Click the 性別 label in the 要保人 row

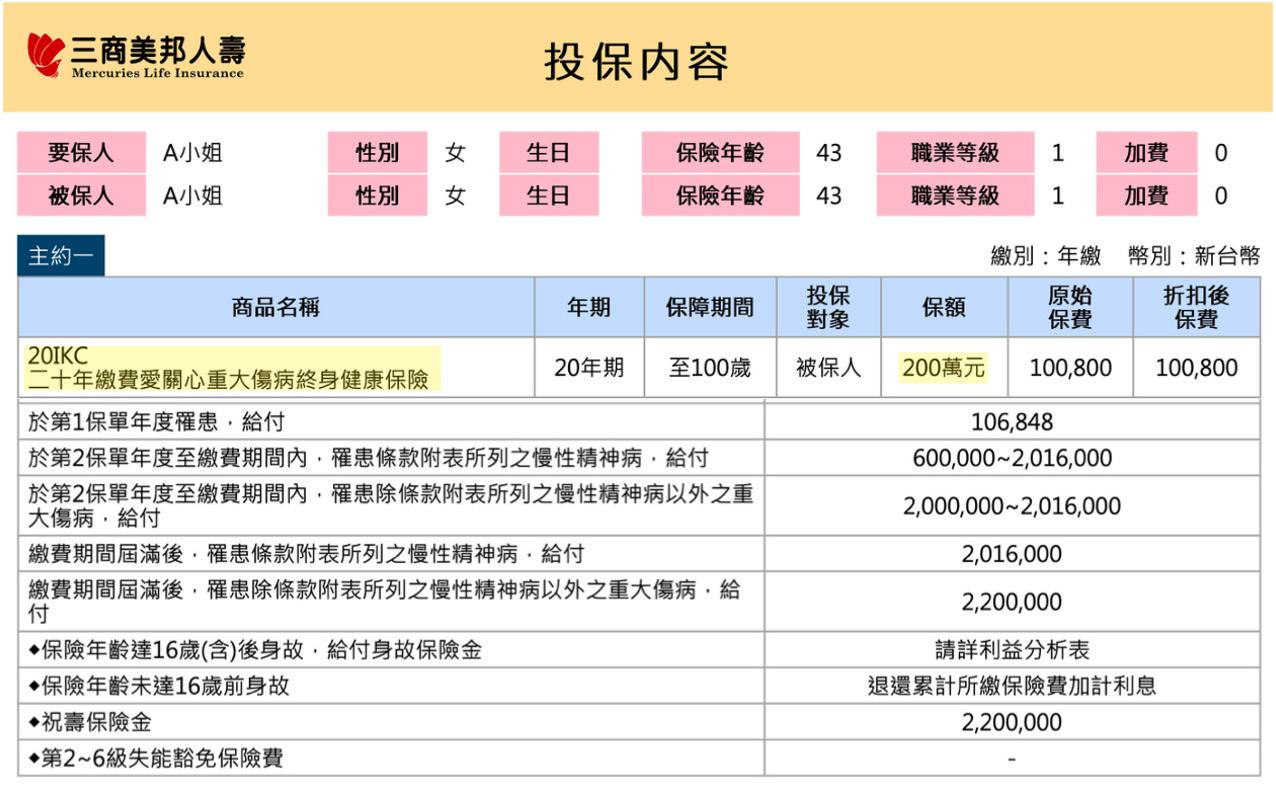[377, 153]
